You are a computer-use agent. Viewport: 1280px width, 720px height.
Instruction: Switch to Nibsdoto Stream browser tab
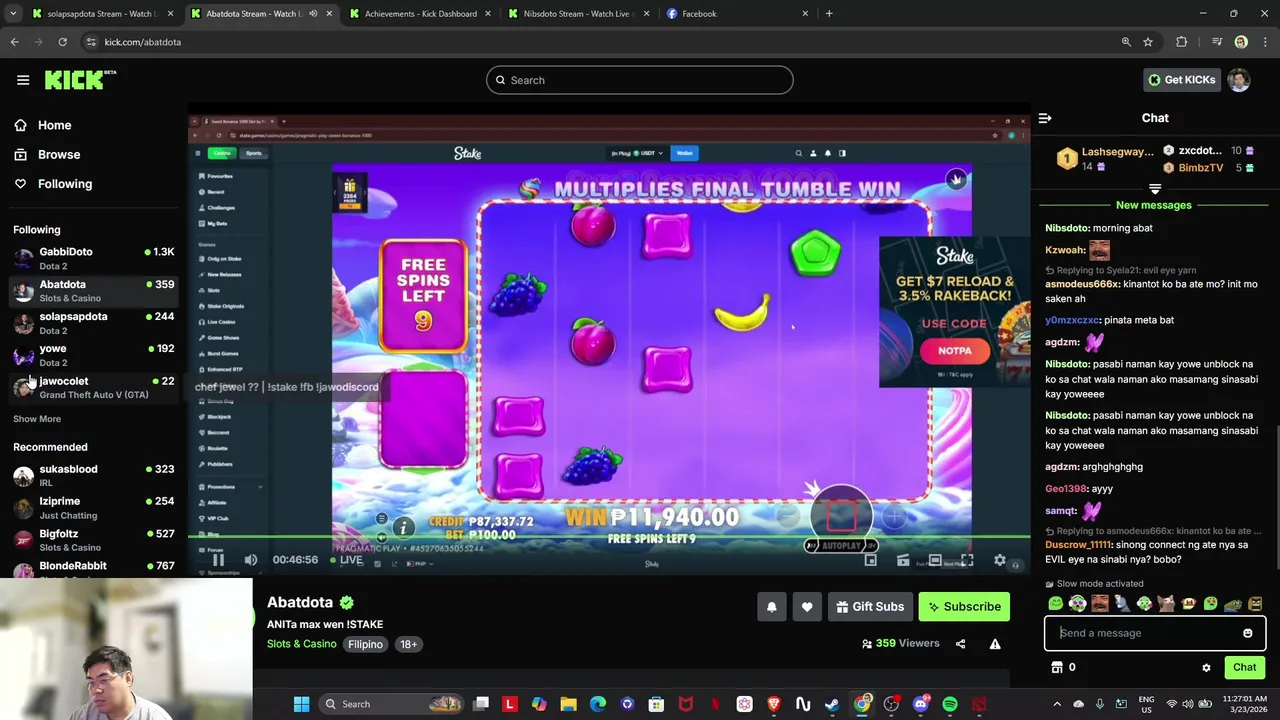[578, 14]
